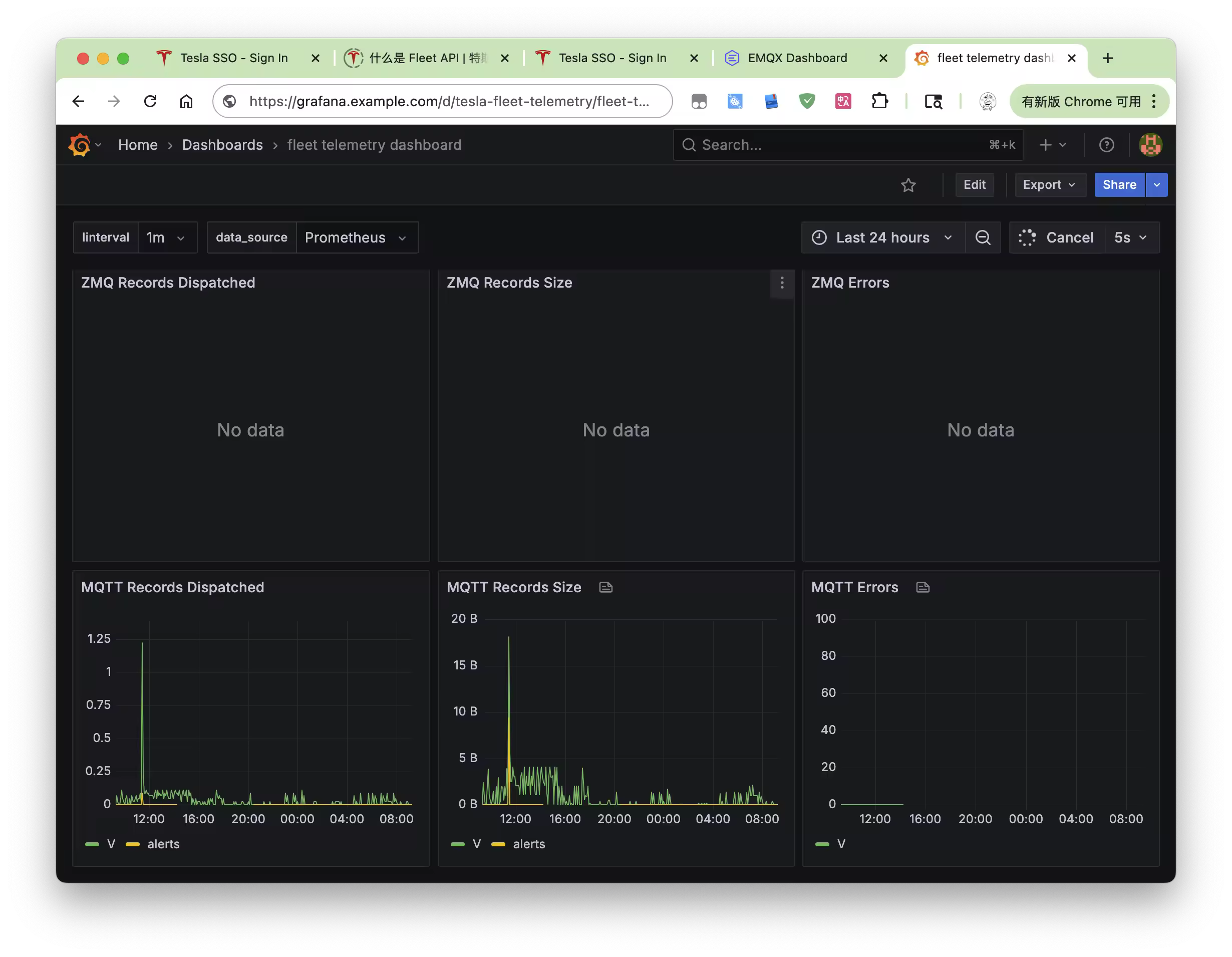Image resolution: width=1232 pixels, height=957 pixels.
Task: Open the 5s refresh interval dropdown
Action: pos(1132,237)
